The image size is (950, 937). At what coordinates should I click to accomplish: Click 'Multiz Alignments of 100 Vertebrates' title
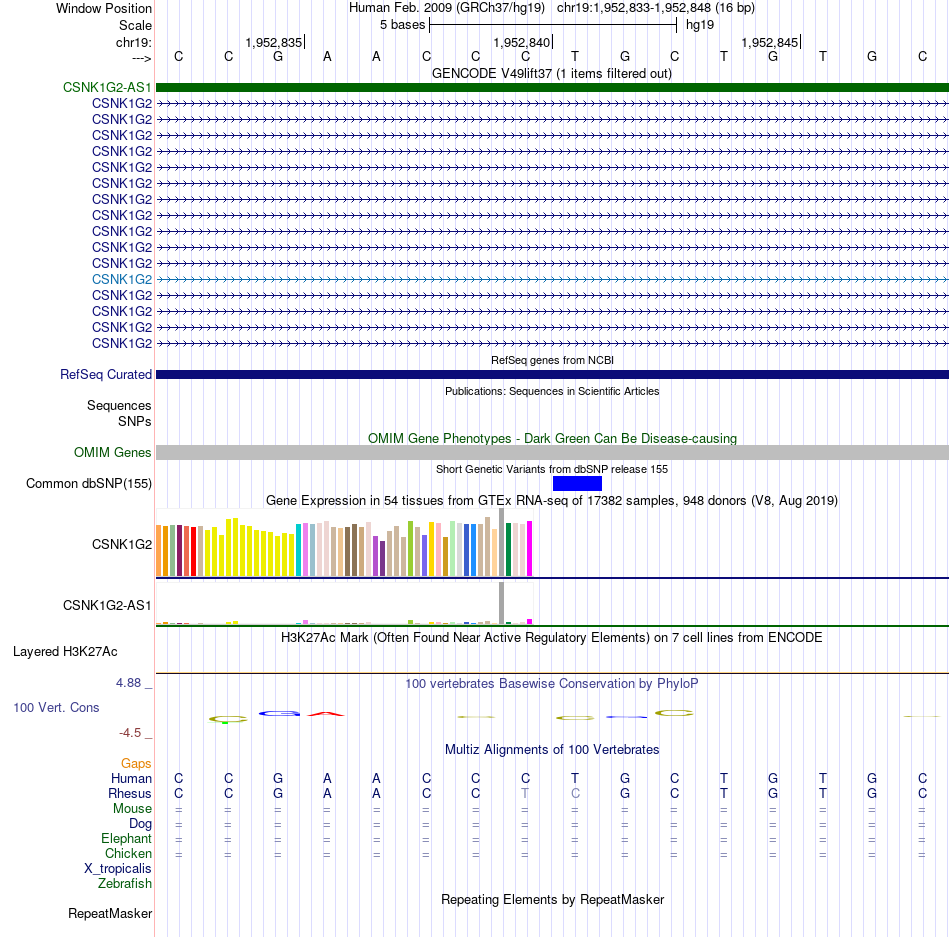tap(552, 749)
